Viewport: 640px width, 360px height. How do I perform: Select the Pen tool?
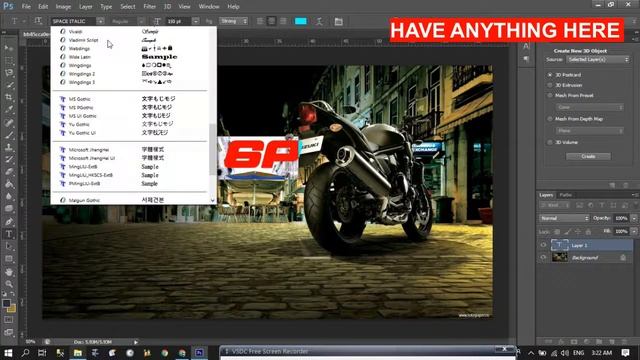pos(9,222)
